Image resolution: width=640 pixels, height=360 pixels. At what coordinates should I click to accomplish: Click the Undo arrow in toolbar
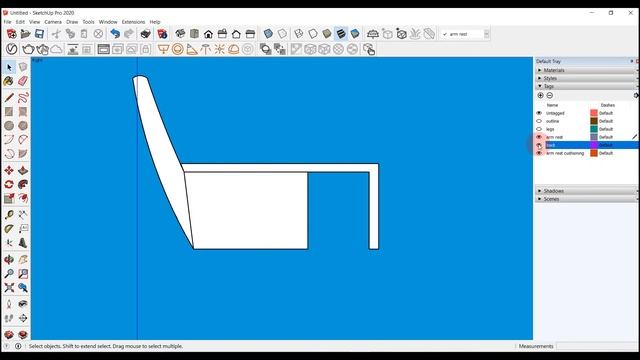point(115,34)
